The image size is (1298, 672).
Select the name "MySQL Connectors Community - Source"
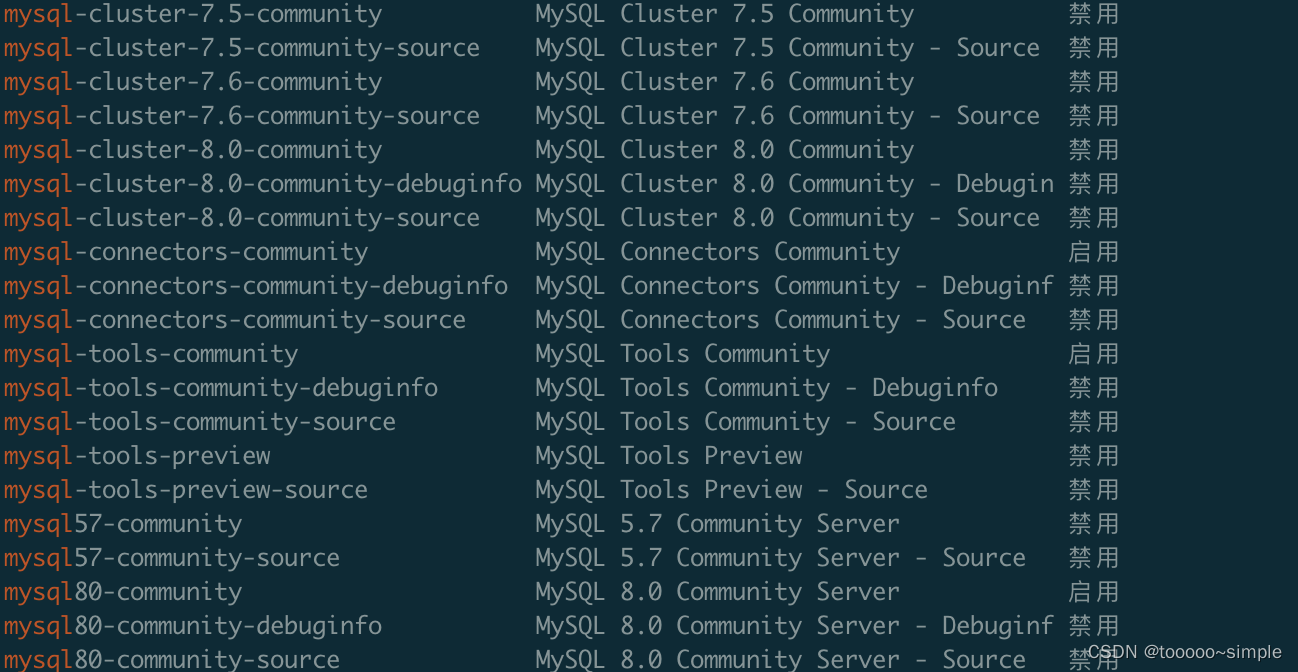780,320
